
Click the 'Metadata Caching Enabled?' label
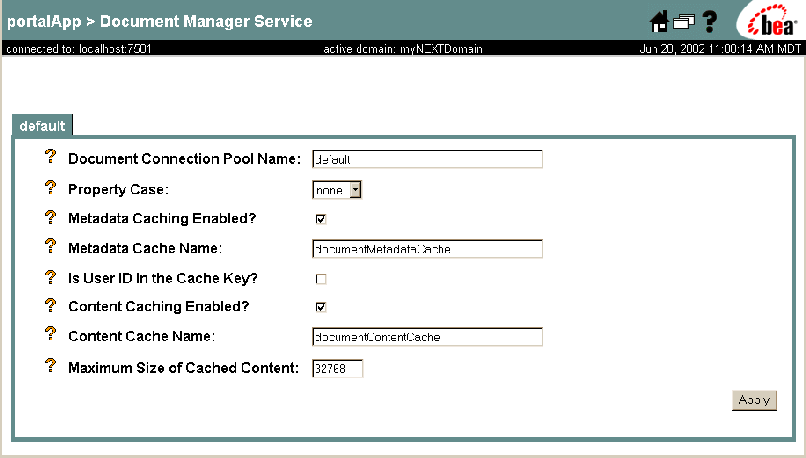pyautogui.click(x=162, y=218)
